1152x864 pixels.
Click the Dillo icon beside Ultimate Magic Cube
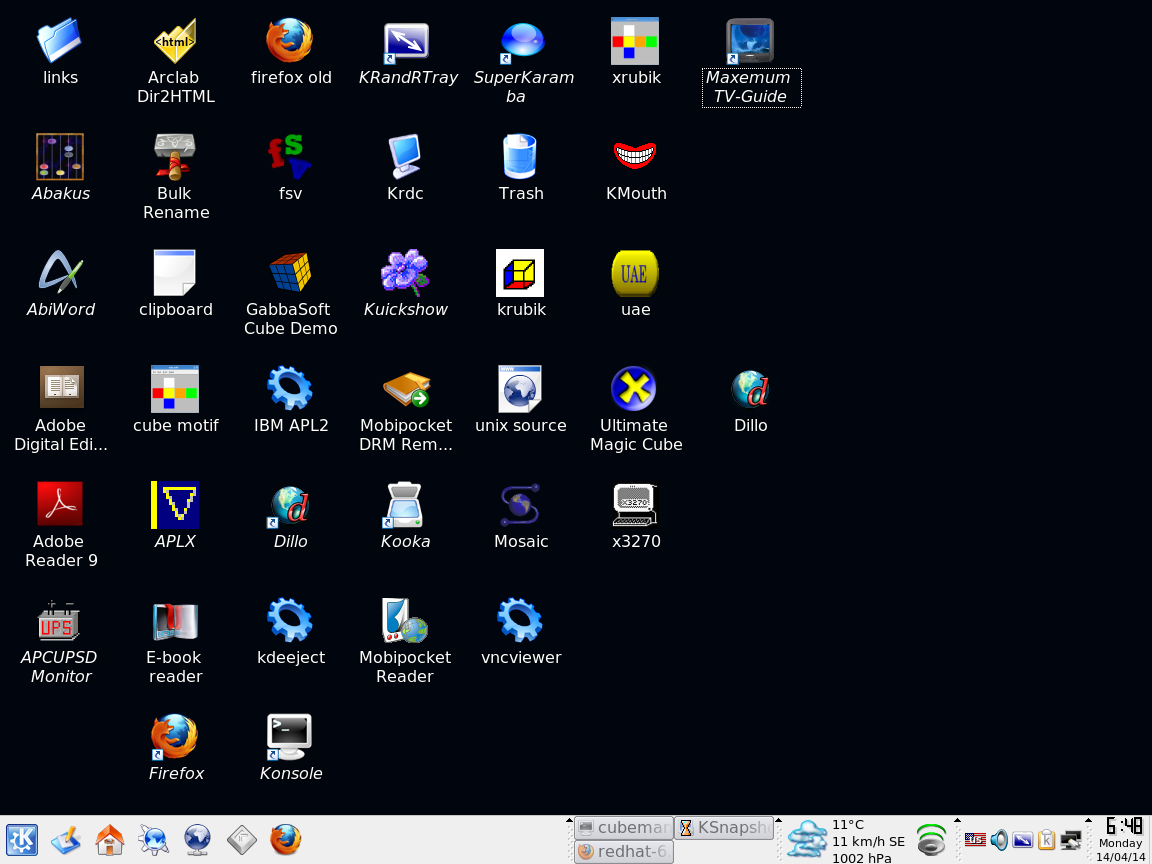click(x=750, y=389)
